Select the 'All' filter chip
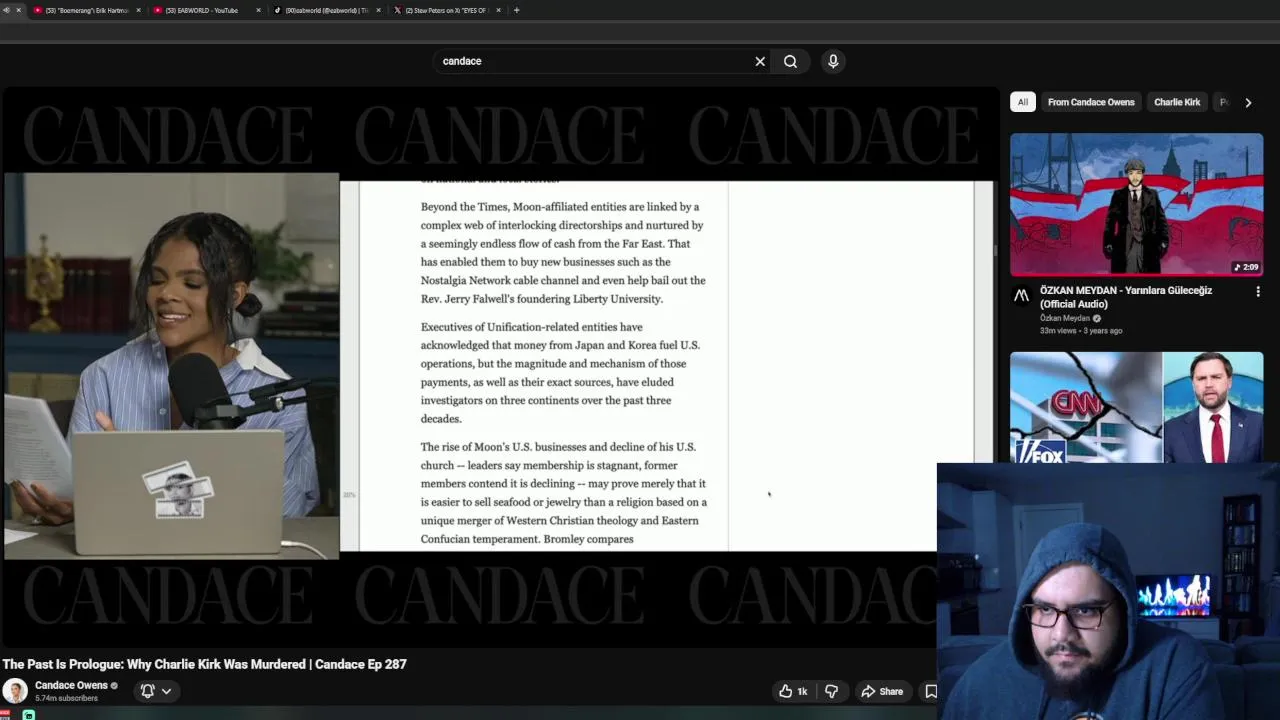The width and height of the screenshot is (1280, 720). (1022, 102)
